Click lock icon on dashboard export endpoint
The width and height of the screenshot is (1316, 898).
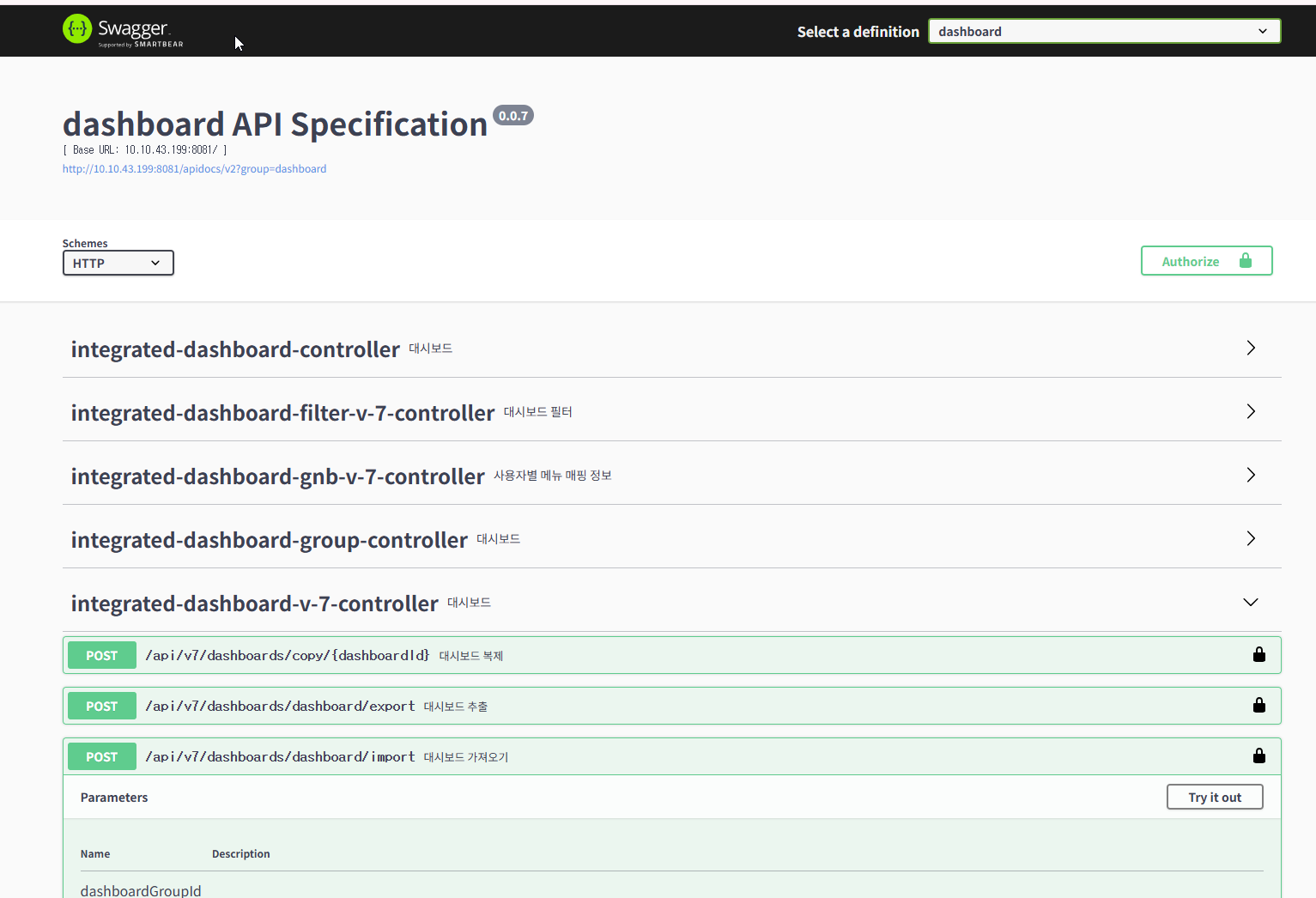coord(1258,706)
